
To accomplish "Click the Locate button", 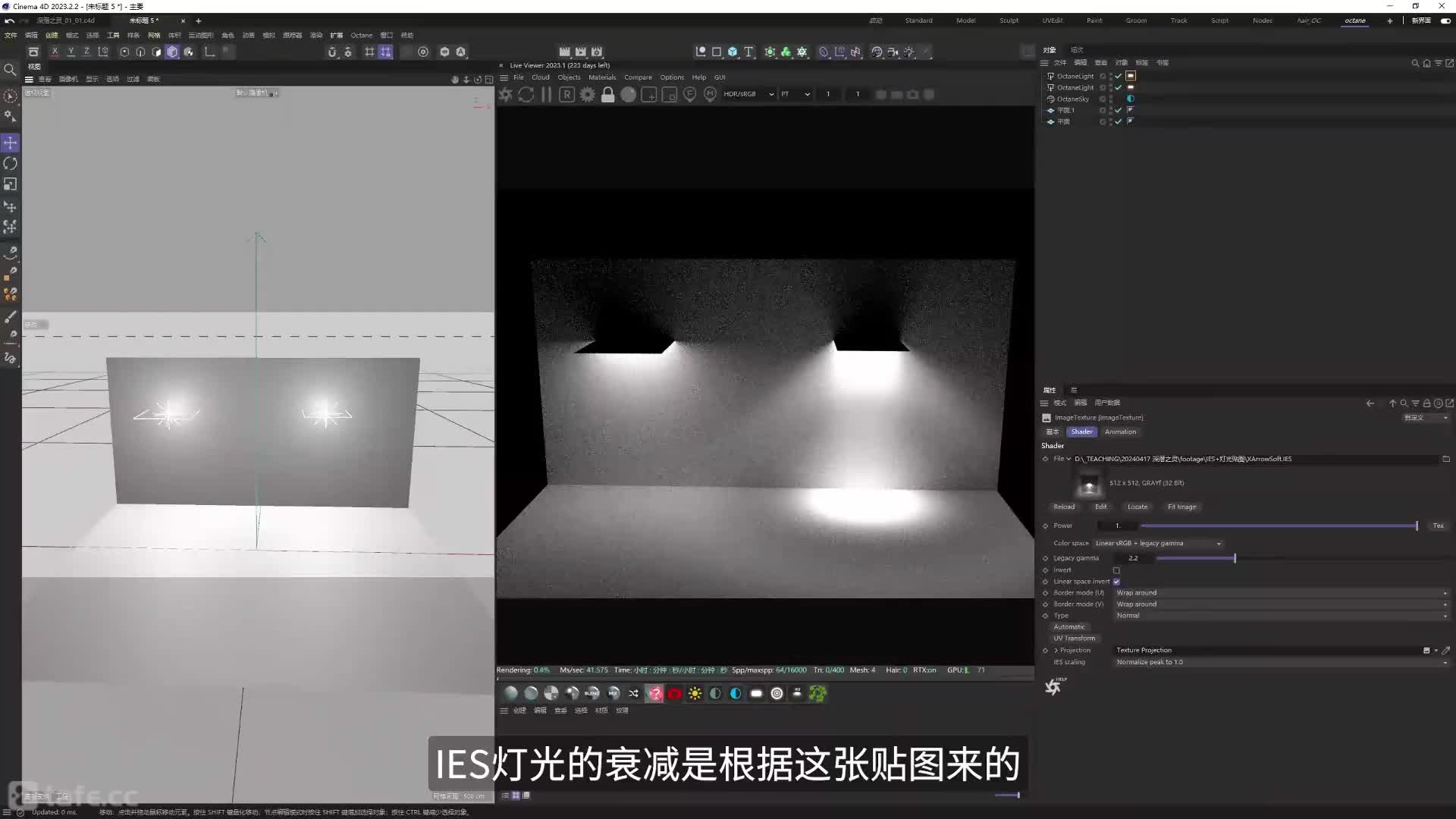I will pos(1137,507).
